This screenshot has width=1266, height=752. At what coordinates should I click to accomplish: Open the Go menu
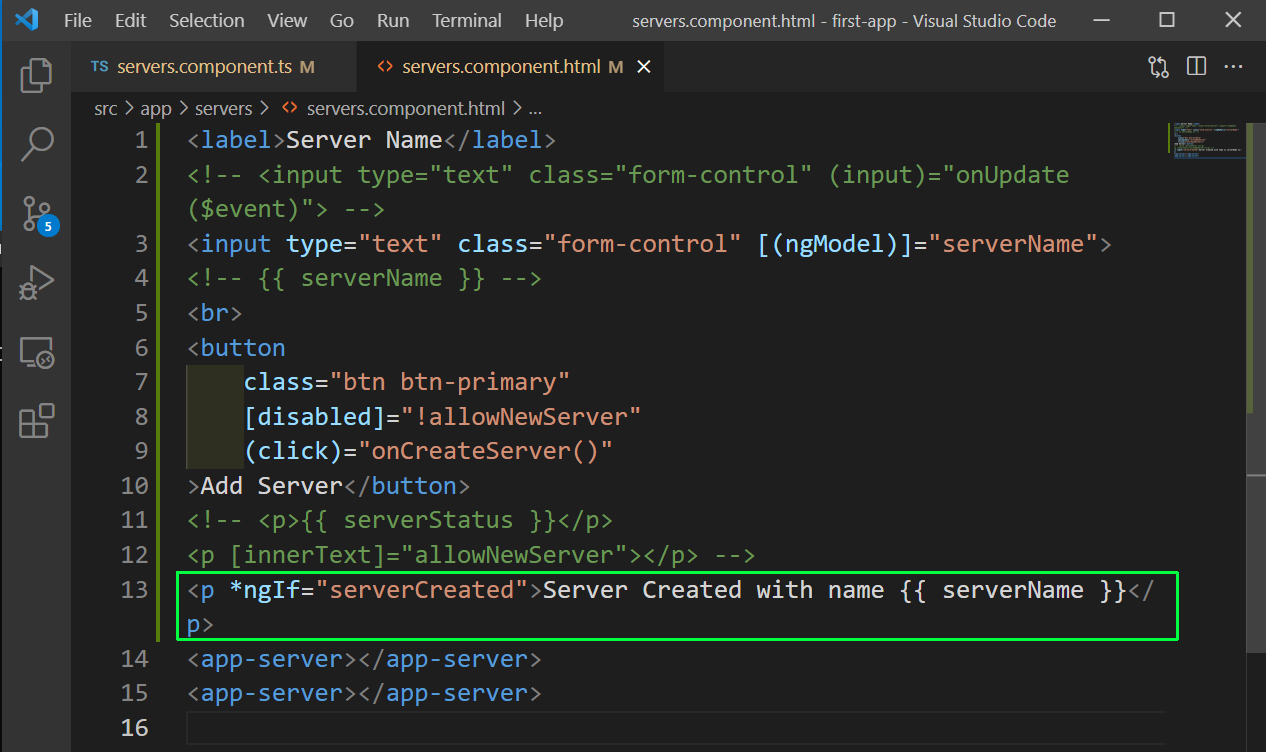pyautogui.click(x=342, y=20)
